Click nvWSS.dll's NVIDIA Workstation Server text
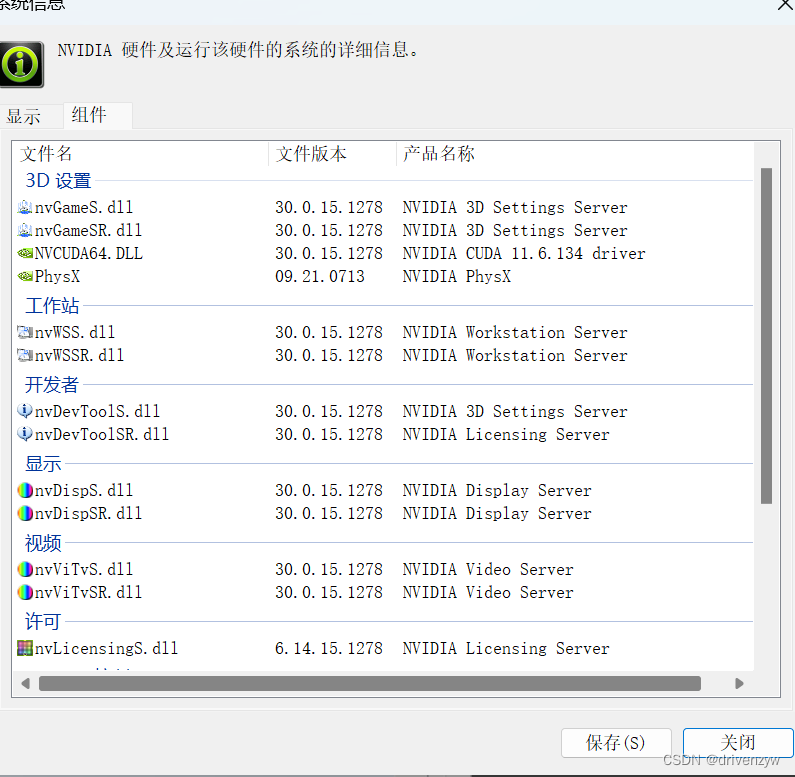 tap(515, 332)
